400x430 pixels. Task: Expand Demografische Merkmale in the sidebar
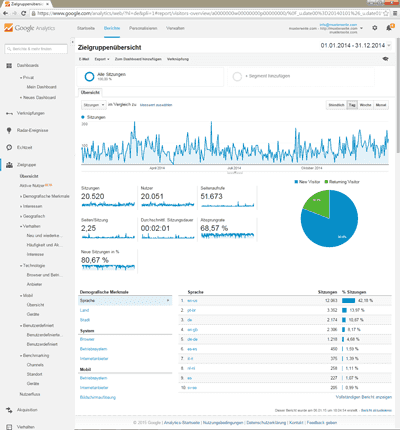tap(45, 196)
